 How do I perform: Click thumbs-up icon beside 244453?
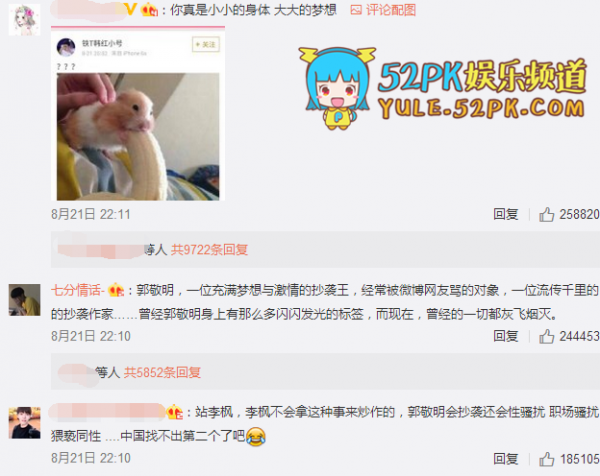pos(546,336)
